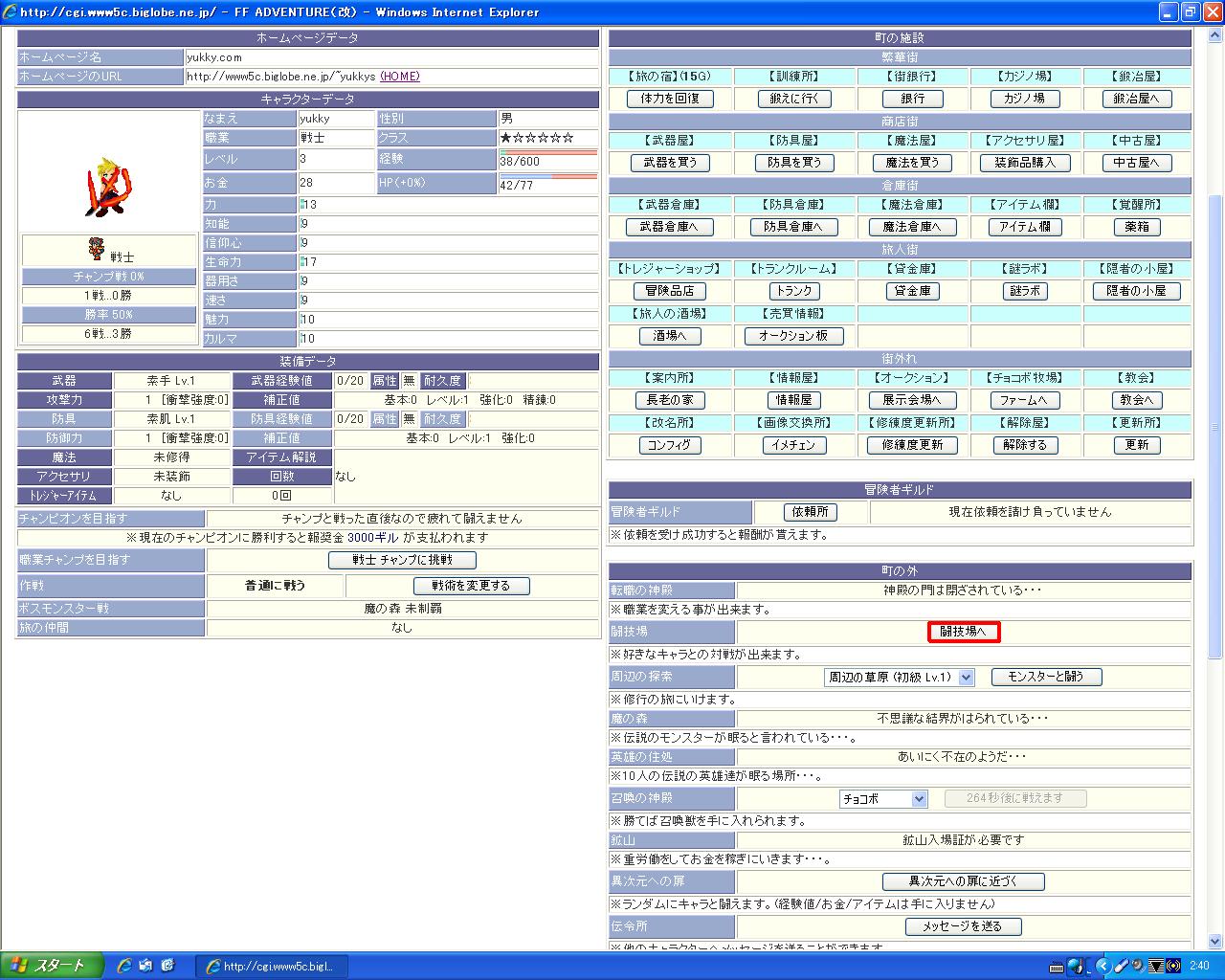
Task: Open the 依頼所 guild button
Action: tap(810, 512)
